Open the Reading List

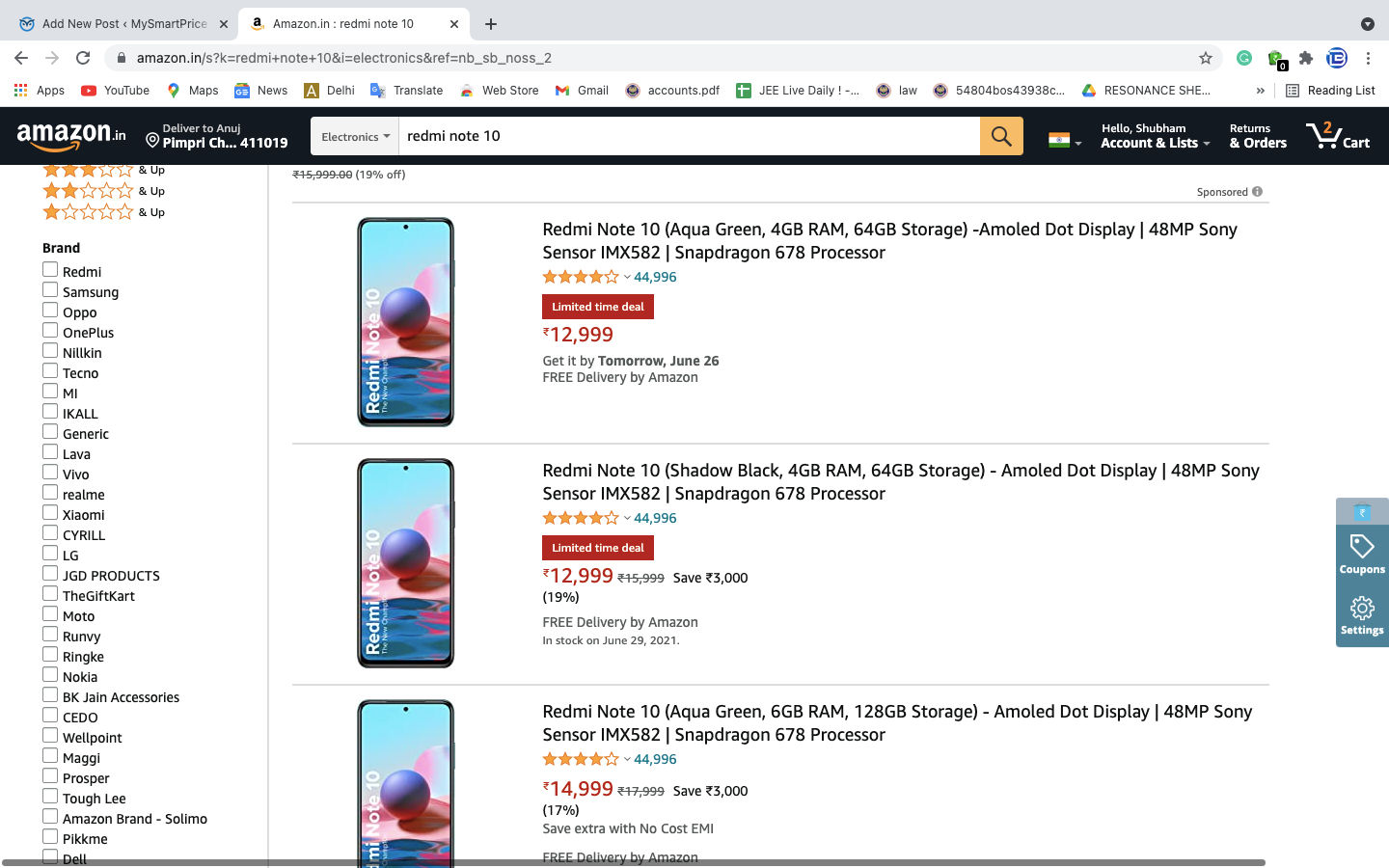coord(1330,90)
